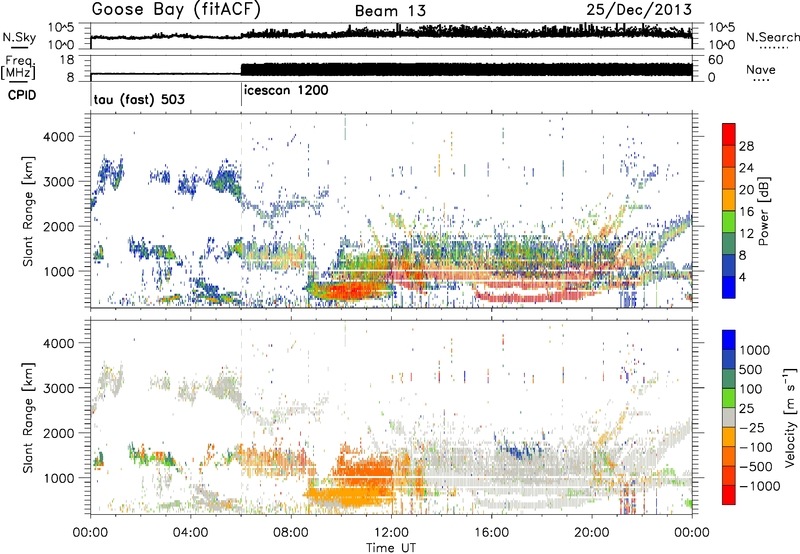Click the "Power [dB]" colorbar title

[763, 211]
